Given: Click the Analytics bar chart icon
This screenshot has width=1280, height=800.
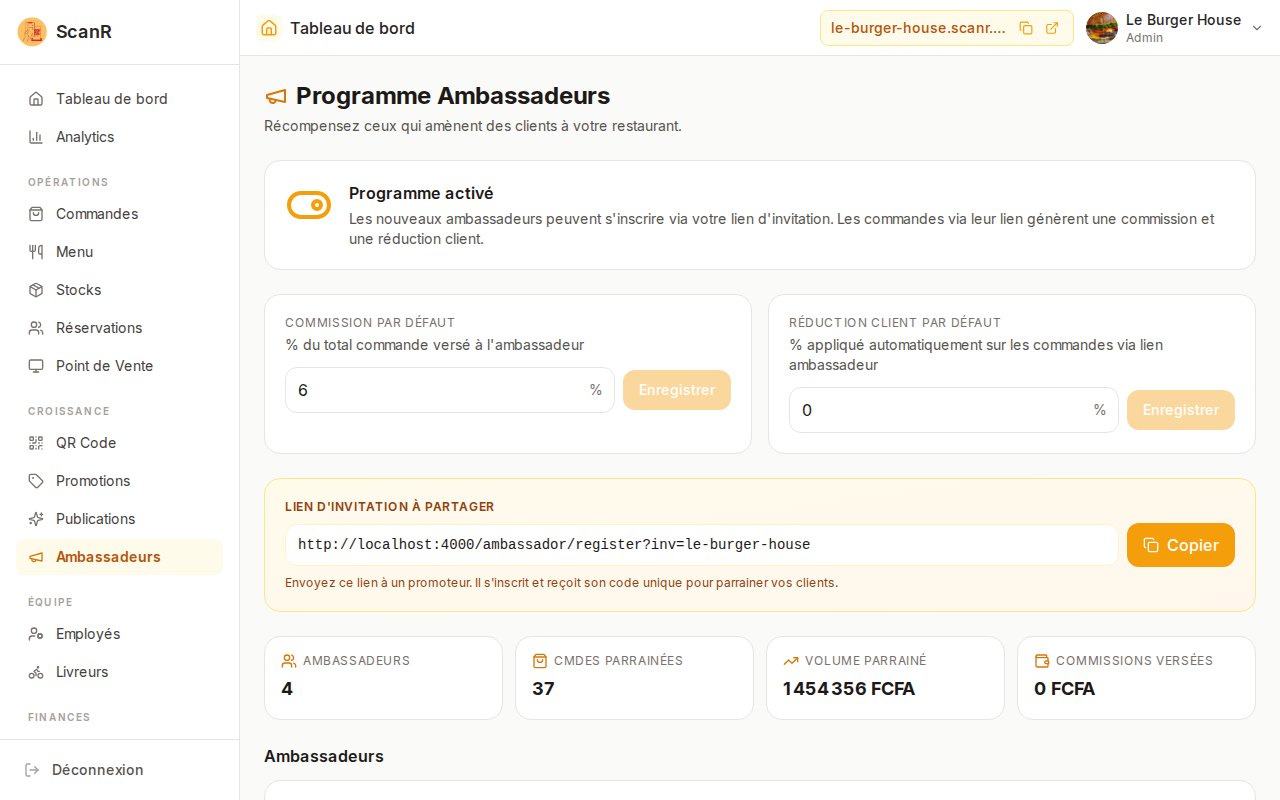Looking at the screenshot, I should [x=36, y=137].
